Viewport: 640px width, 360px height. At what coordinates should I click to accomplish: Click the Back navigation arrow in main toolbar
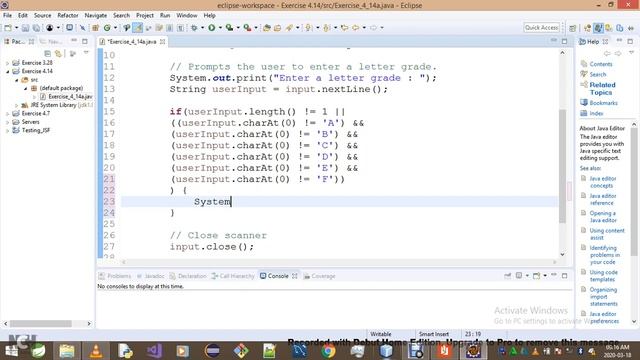(x=356, y=28)
